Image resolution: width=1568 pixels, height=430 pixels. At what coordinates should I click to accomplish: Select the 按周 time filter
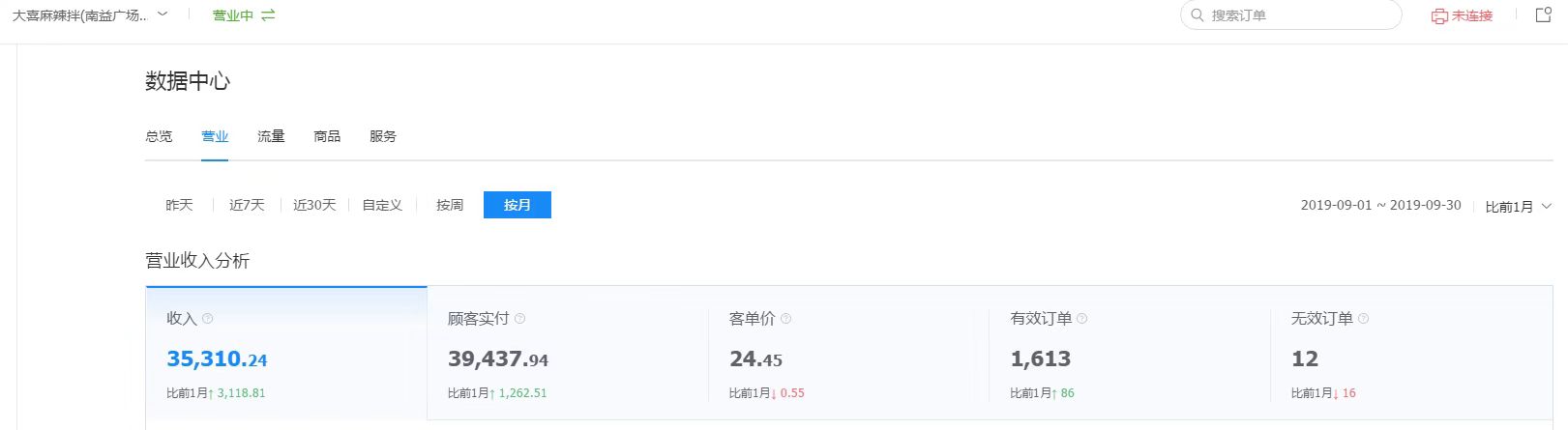(450, 205)
